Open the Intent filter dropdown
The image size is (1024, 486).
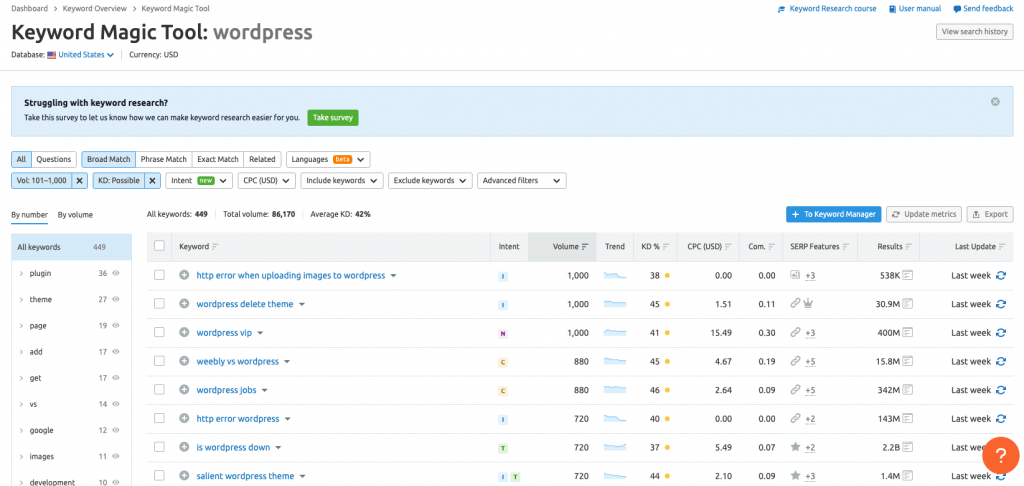pos(199,181)
